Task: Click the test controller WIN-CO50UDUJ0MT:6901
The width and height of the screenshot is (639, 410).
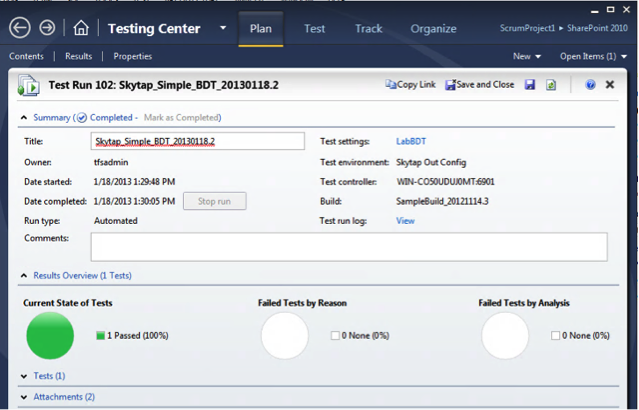Action: tap(445, 182)
